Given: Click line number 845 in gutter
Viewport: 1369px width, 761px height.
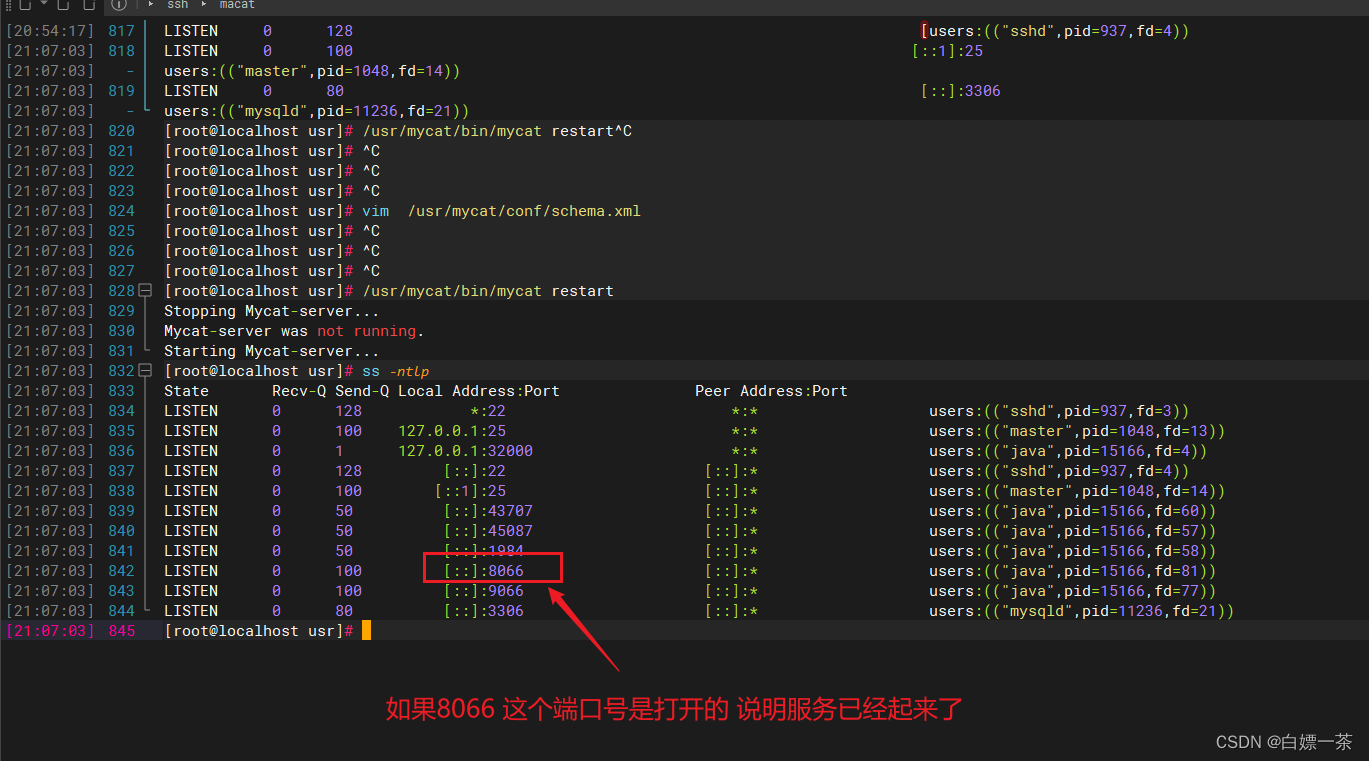Looking at the screenshot, I should pyautogui.click(x=121, y=631).
